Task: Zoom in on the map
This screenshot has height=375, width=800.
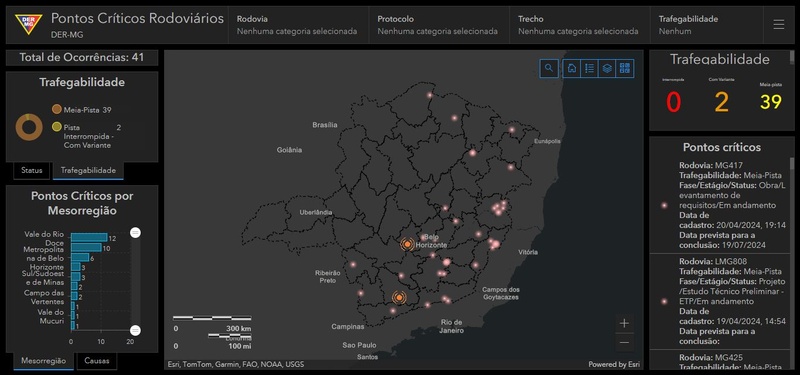Action: [x=624, y=323]
